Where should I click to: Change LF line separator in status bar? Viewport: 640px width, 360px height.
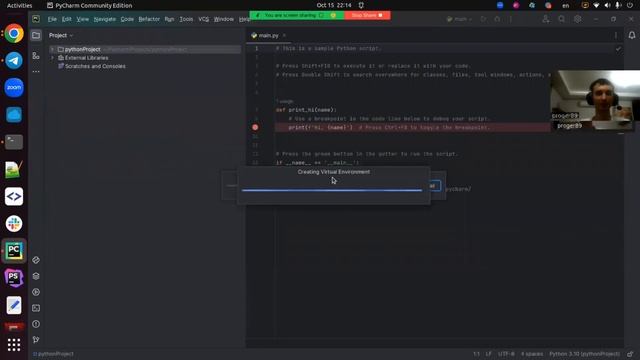tap(489, 354)
